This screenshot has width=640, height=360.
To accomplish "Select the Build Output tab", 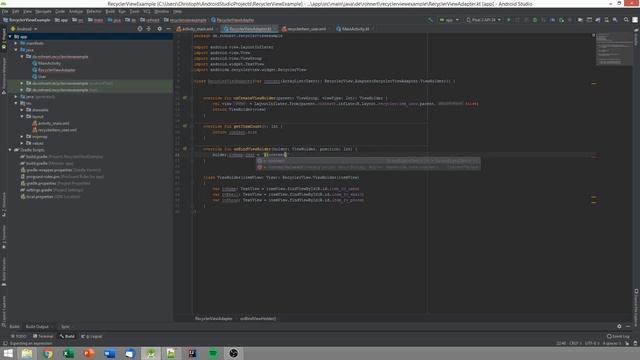I will click(37, 327).
